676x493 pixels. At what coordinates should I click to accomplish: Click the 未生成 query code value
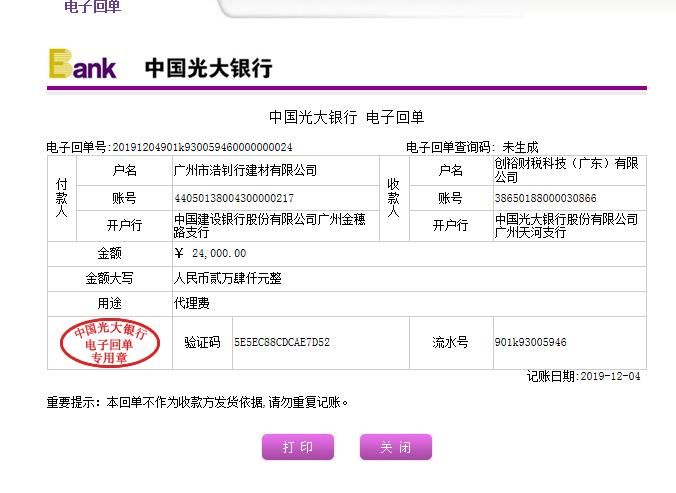(520, 147)
